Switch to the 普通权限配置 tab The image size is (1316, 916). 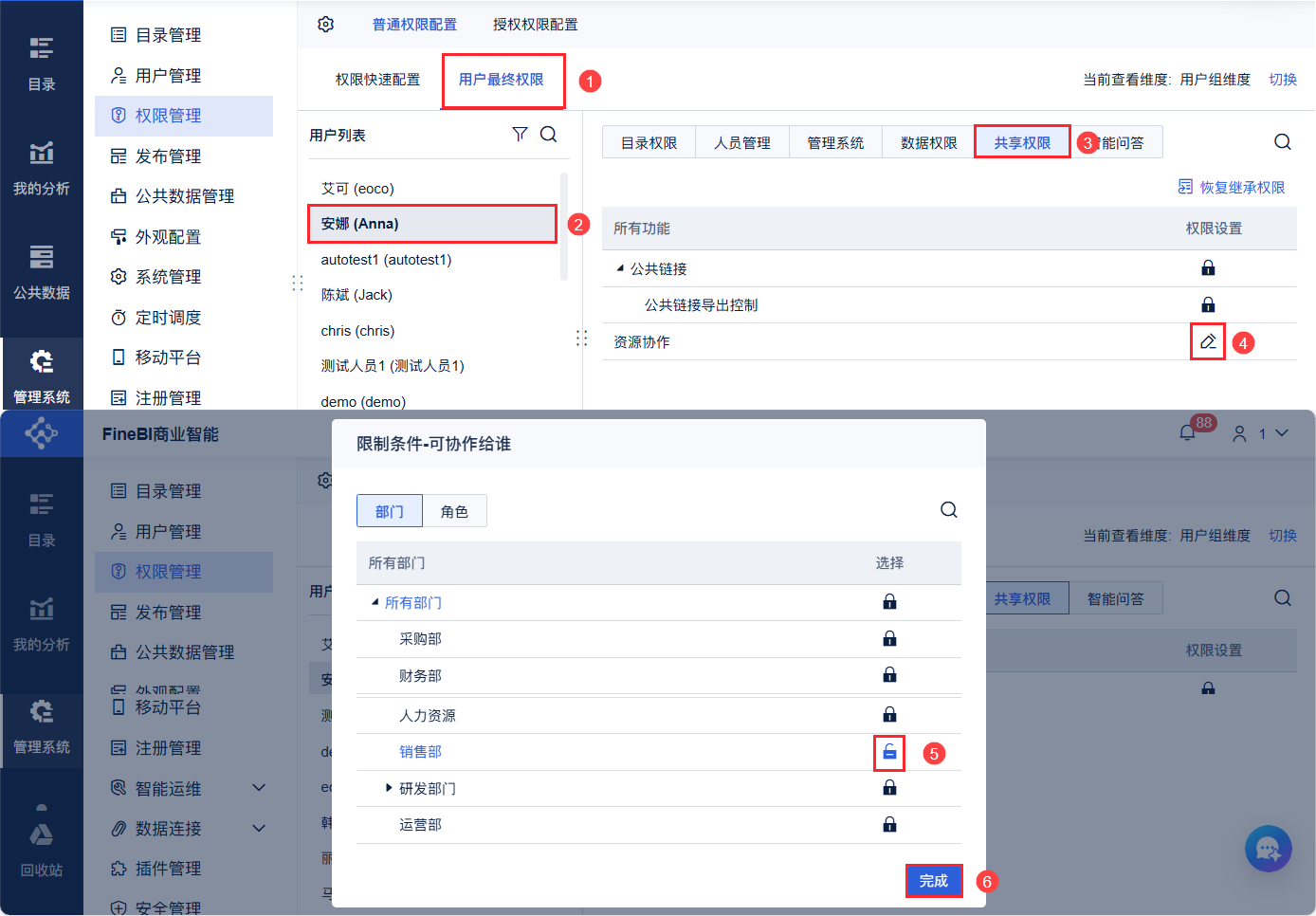(x=414, y=25)
